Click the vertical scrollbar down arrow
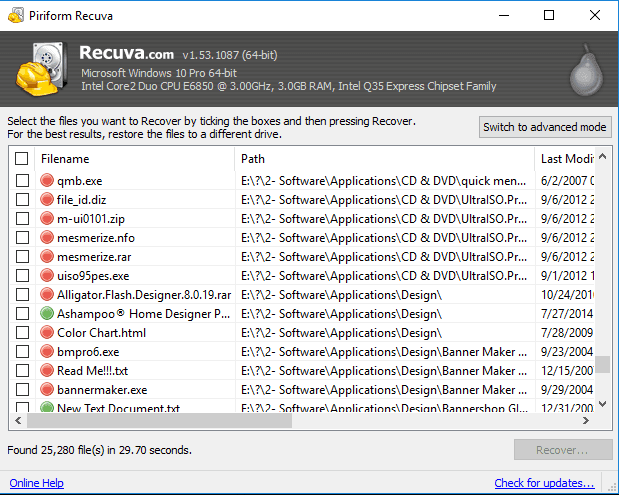The image size is (619, 495). coord(603,405)
